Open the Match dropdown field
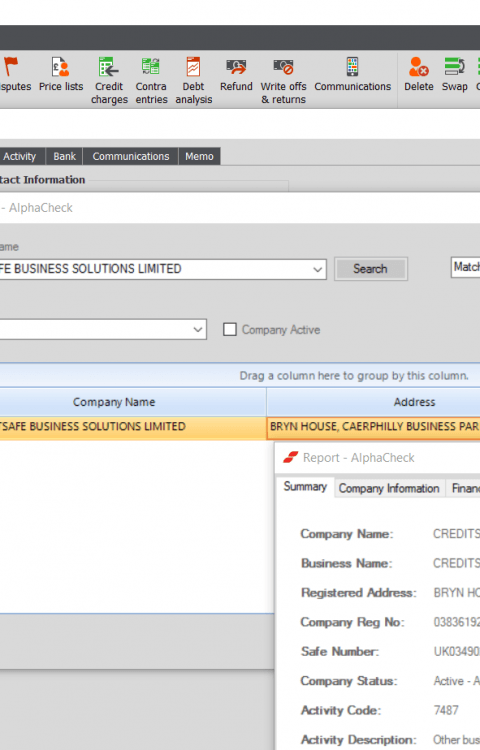The width and height of the screenshot is (480, 750). point(465,267)
